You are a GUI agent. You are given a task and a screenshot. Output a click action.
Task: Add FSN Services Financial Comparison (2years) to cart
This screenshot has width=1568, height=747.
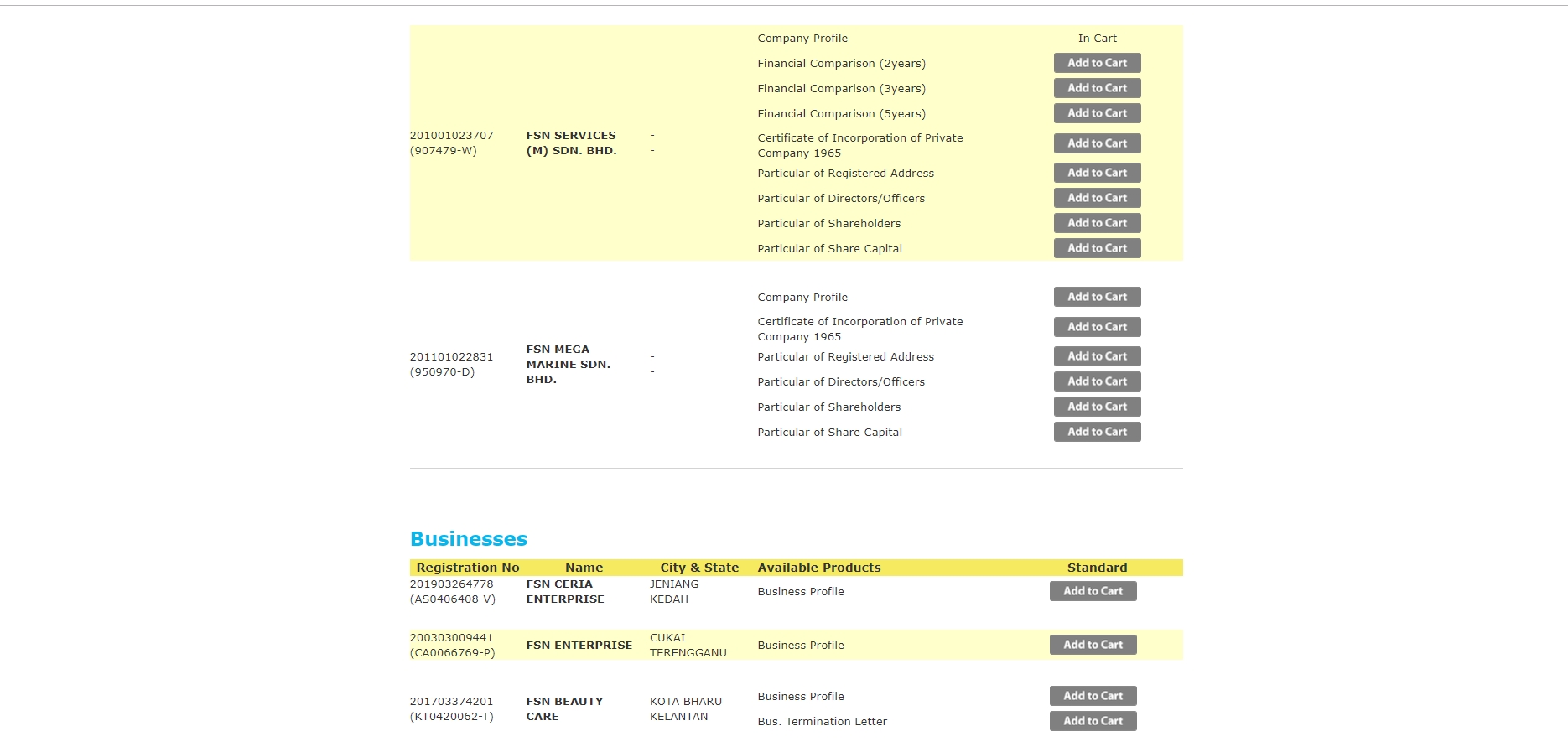click(1097, 63)
